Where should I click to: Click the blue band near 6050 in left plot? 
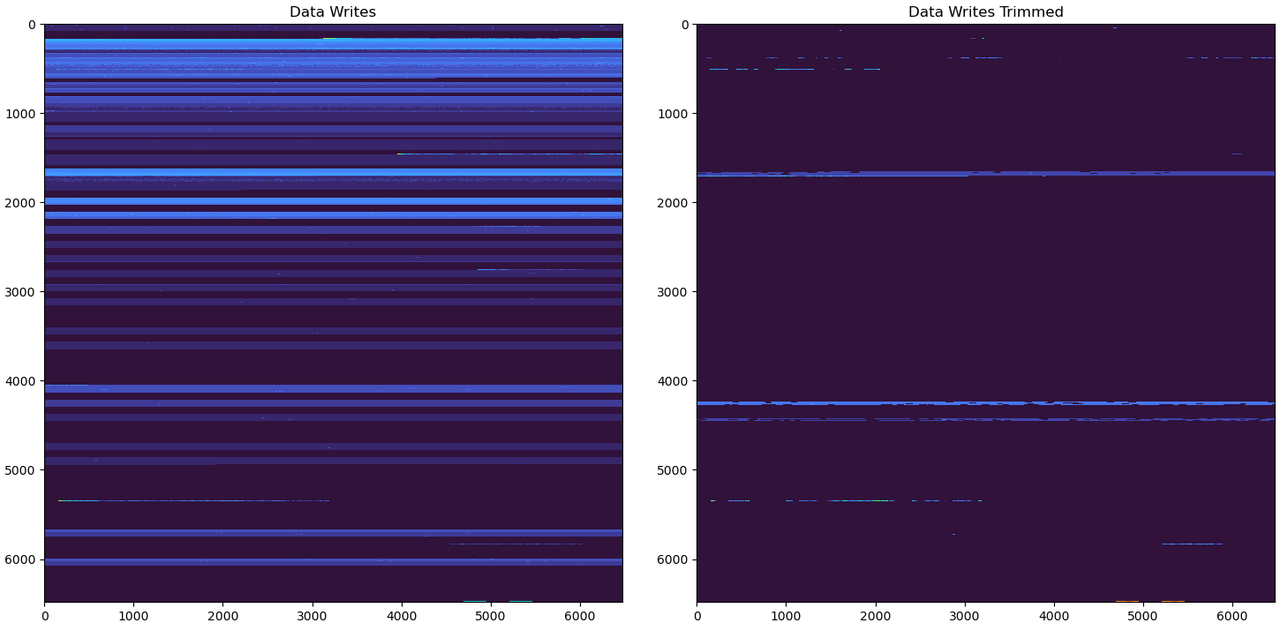pos(332,562)
